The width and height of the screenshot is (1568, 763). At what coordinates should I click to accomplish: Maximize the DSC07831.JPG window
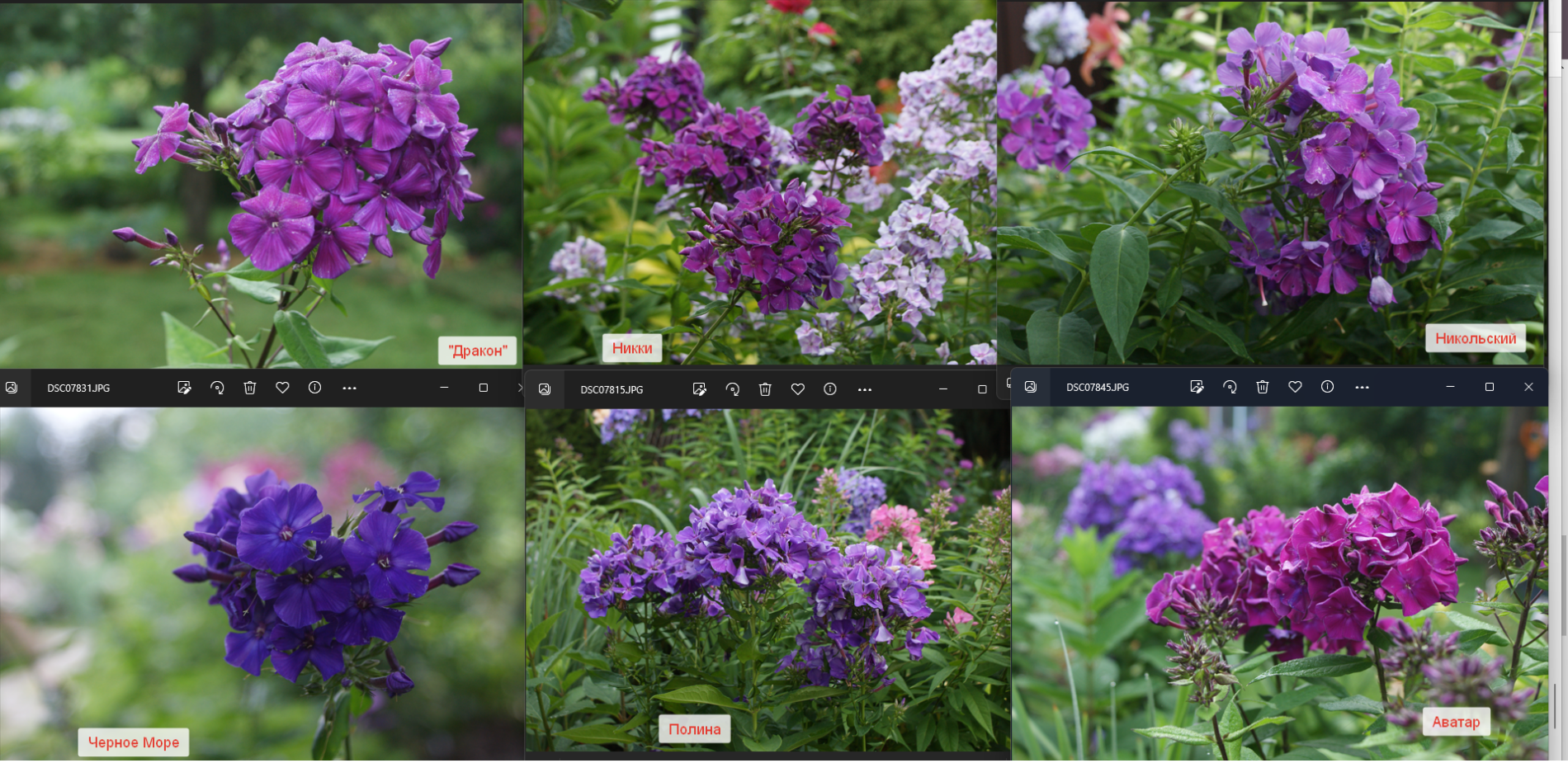point(484,388)
